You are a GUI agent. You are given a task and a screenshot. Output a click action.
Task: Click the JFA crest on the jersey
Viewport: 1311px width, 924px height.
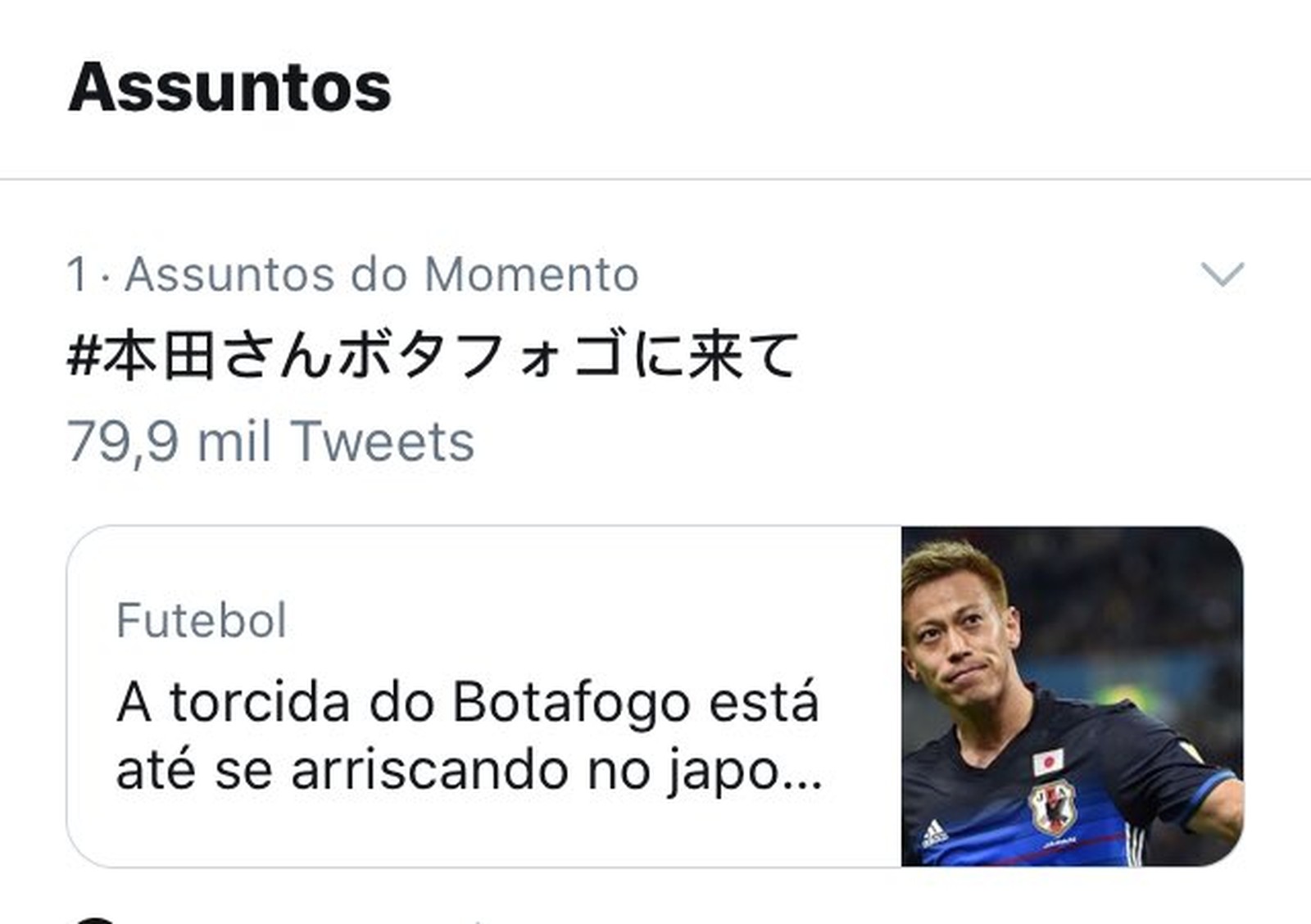(x=1053, y=808)
